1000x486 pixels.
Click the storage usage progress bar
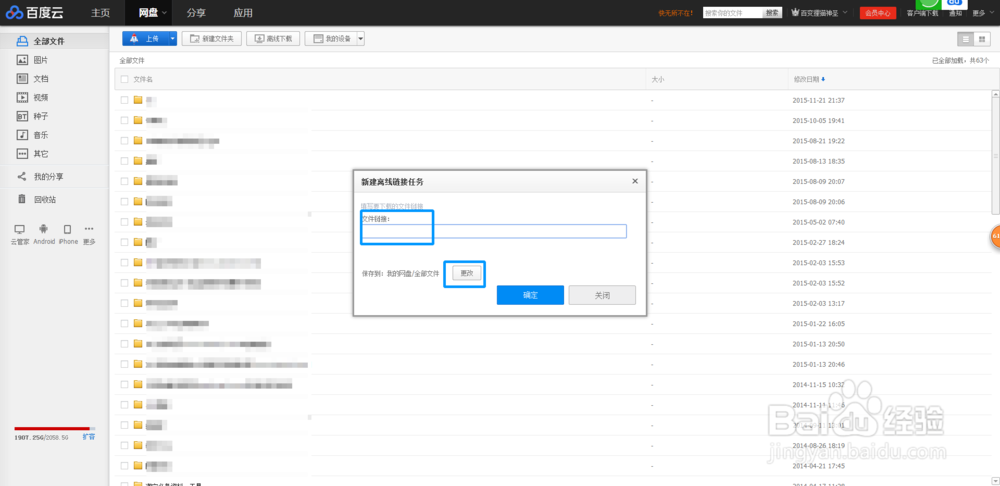pyautogui.click(x=55, y=429)
